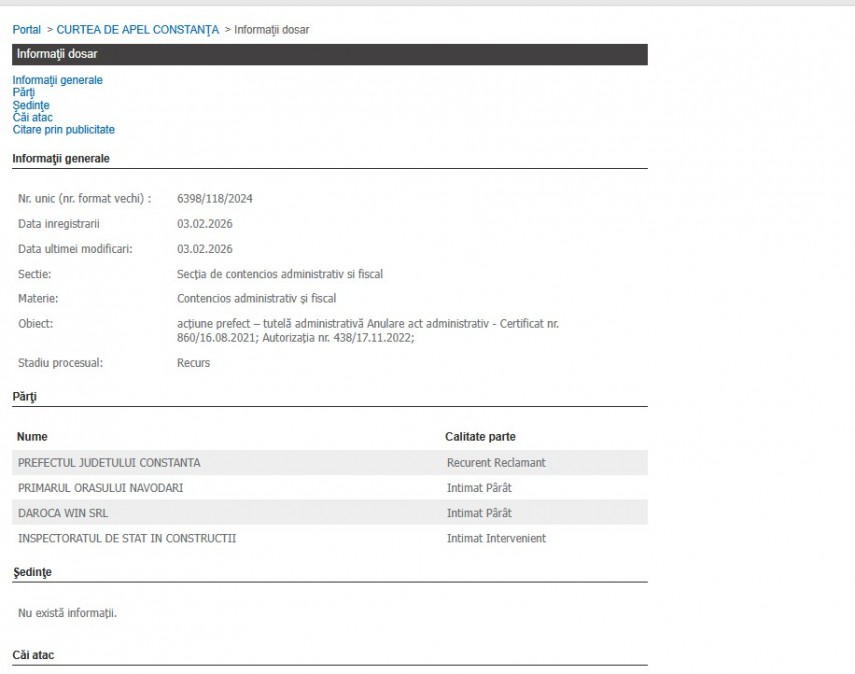
Task: Click the Calitate parte column header
Action: click(x=480, y=437)
